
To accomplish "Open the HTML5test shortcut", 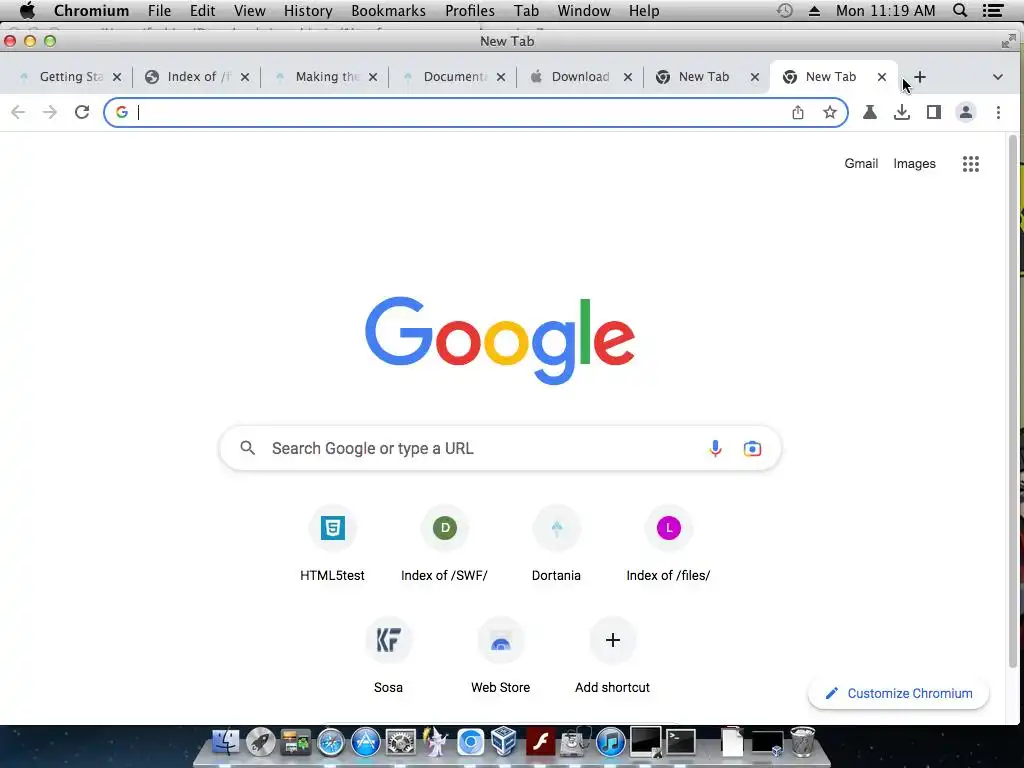I will (x=332, y=545).
